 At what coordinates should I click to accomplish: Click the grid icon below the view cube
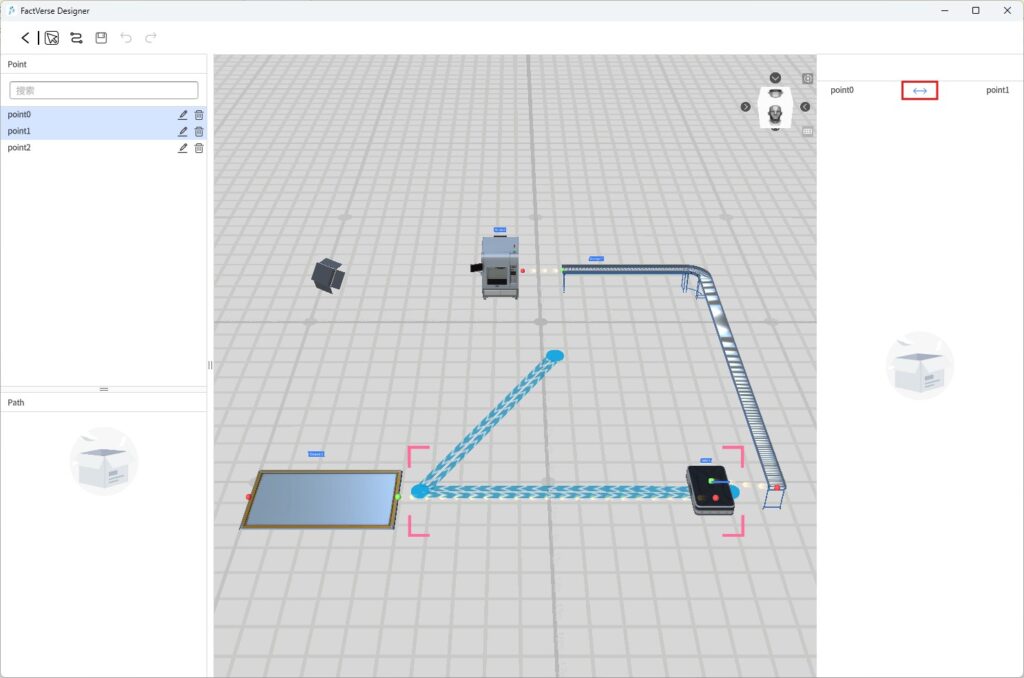808,131
